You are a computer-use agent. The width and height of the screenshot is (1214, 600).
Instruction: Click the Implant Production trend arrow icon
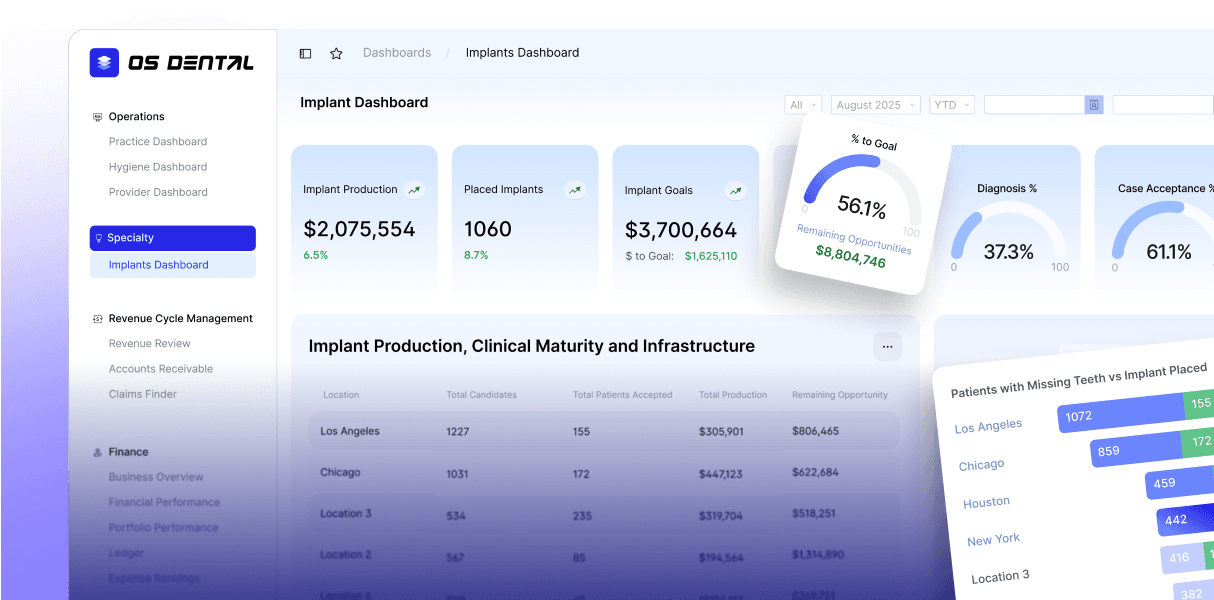click(414, 189)
